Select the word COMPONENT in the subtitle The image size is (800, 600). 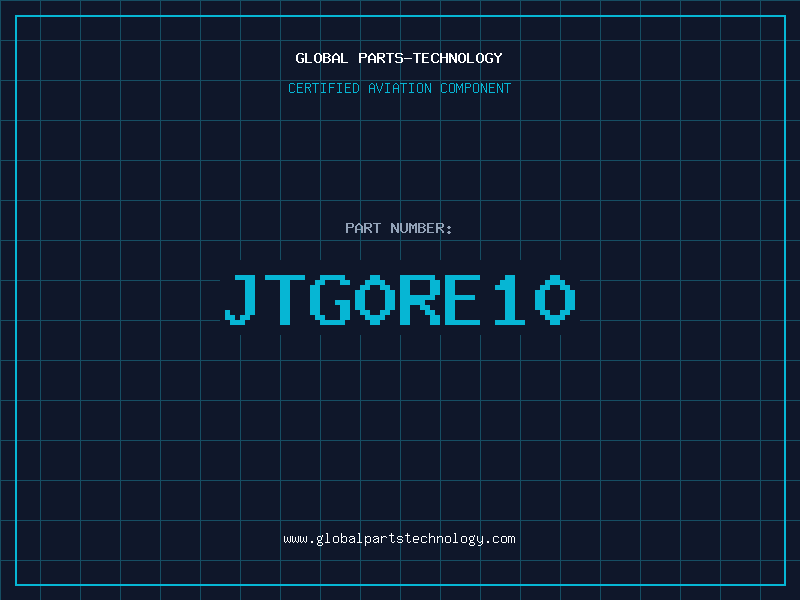pyautogui.click(x=475, y=89)
